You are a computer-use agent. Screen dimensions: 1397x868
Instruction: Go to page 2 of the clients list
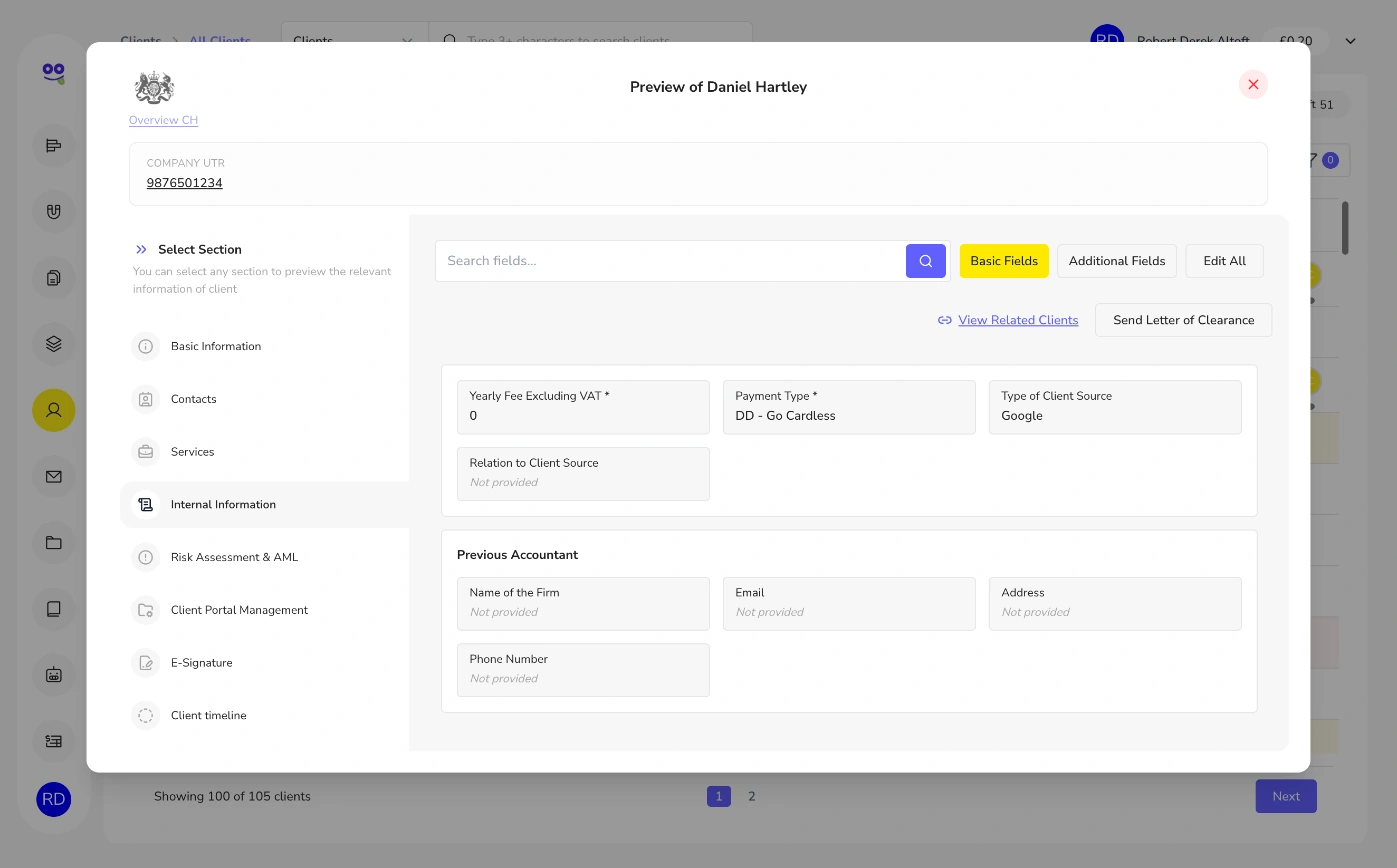click(752, 797)
